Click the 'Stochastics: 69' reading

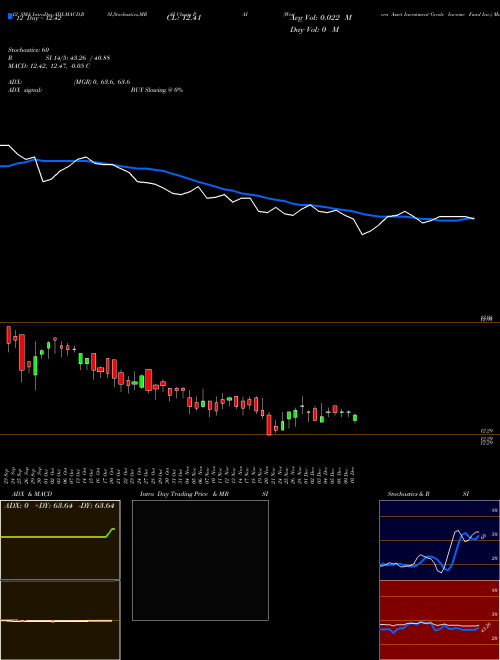[x=28, y=50]
